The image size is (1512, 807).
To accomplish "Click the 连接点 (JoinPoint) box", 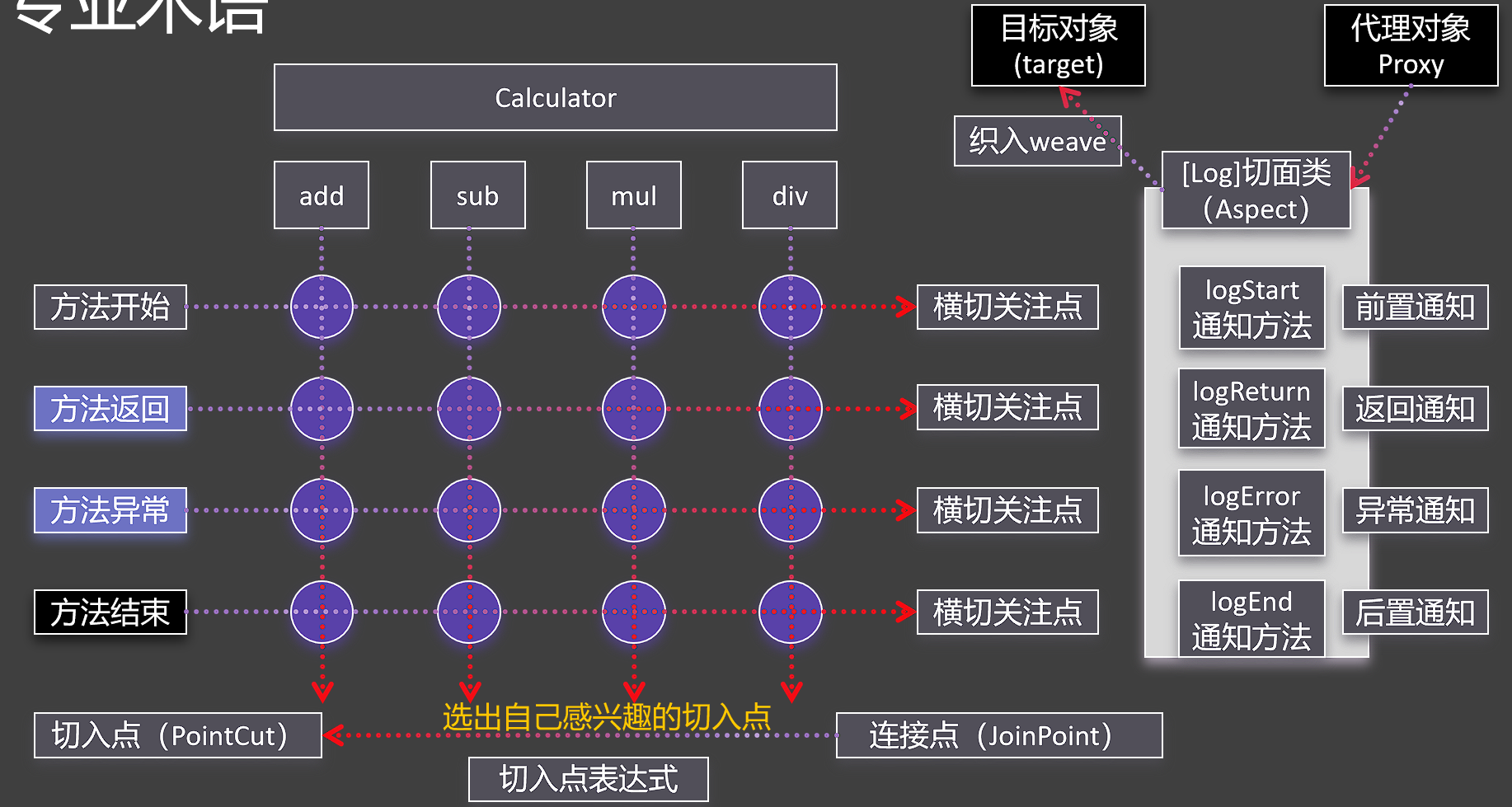I will tap(999, 735).
